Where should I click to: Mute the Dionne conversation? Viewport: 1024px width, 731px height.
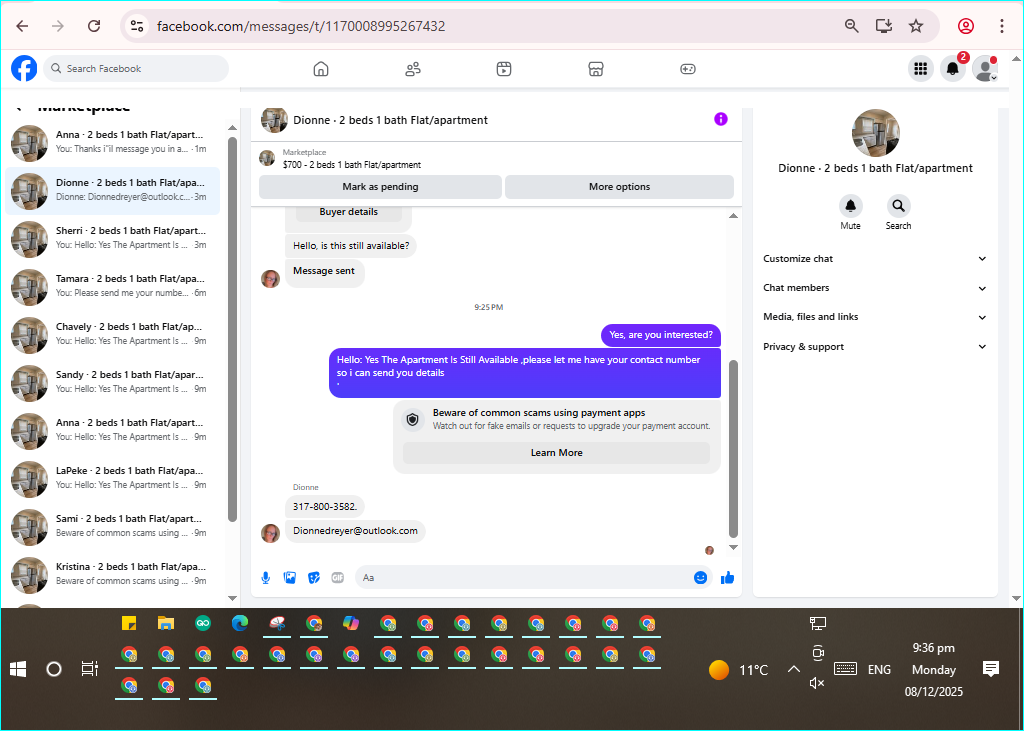(850, 206)
